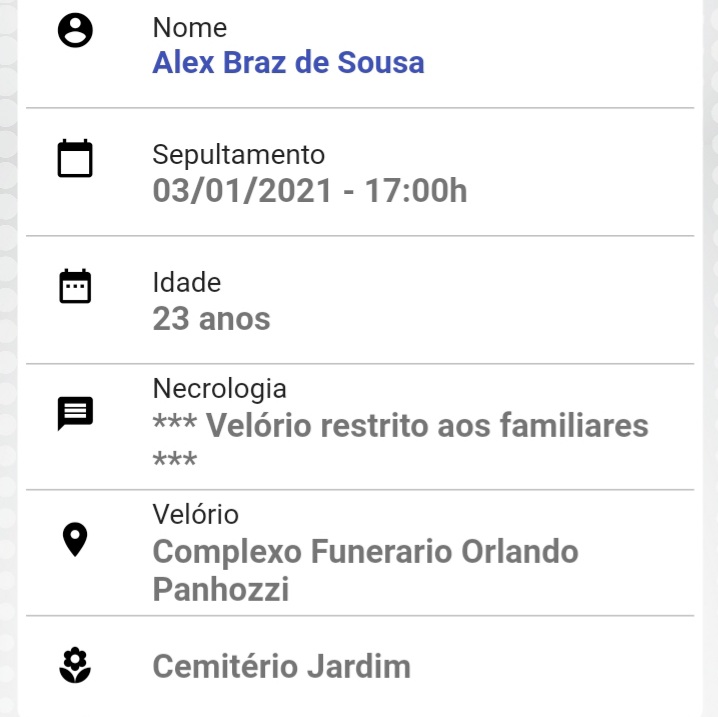The image size is (718, 717).
Task: Select the burial date 03/01/2021 - 17:00h text
Action: pos(310,190)
